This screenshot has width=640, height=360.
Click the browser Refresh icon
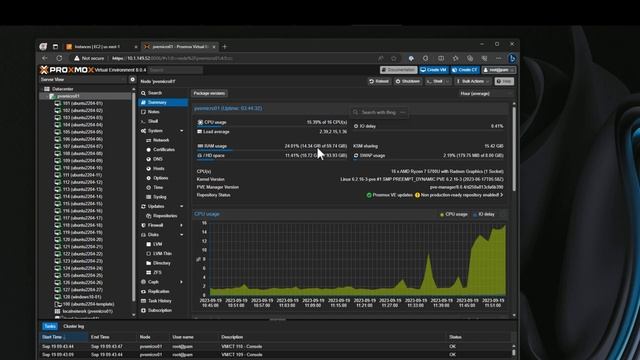click(x=59, y=58)
